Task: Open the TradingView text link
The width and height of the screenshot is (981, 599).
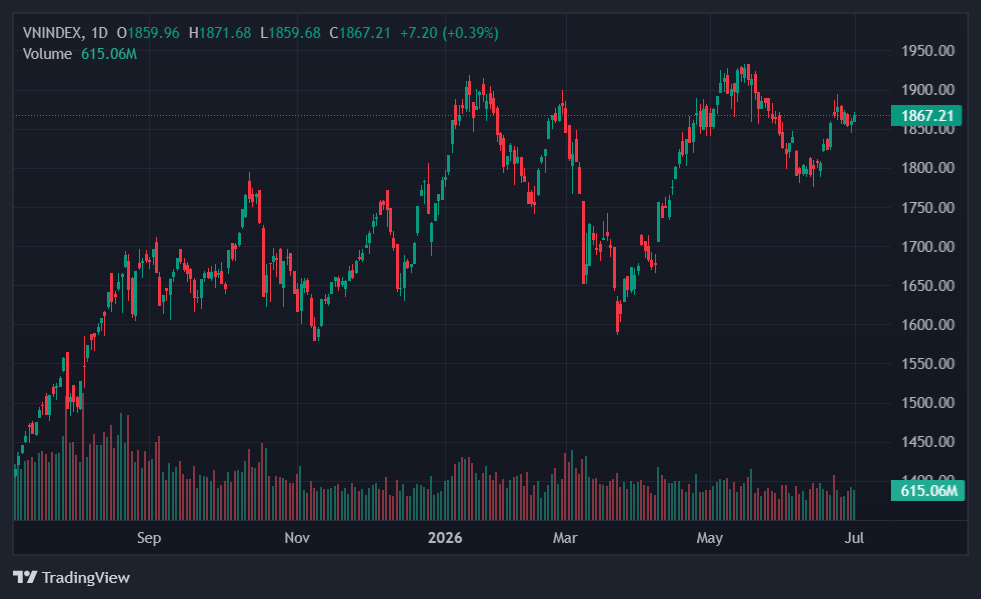Action: point(86,577)
